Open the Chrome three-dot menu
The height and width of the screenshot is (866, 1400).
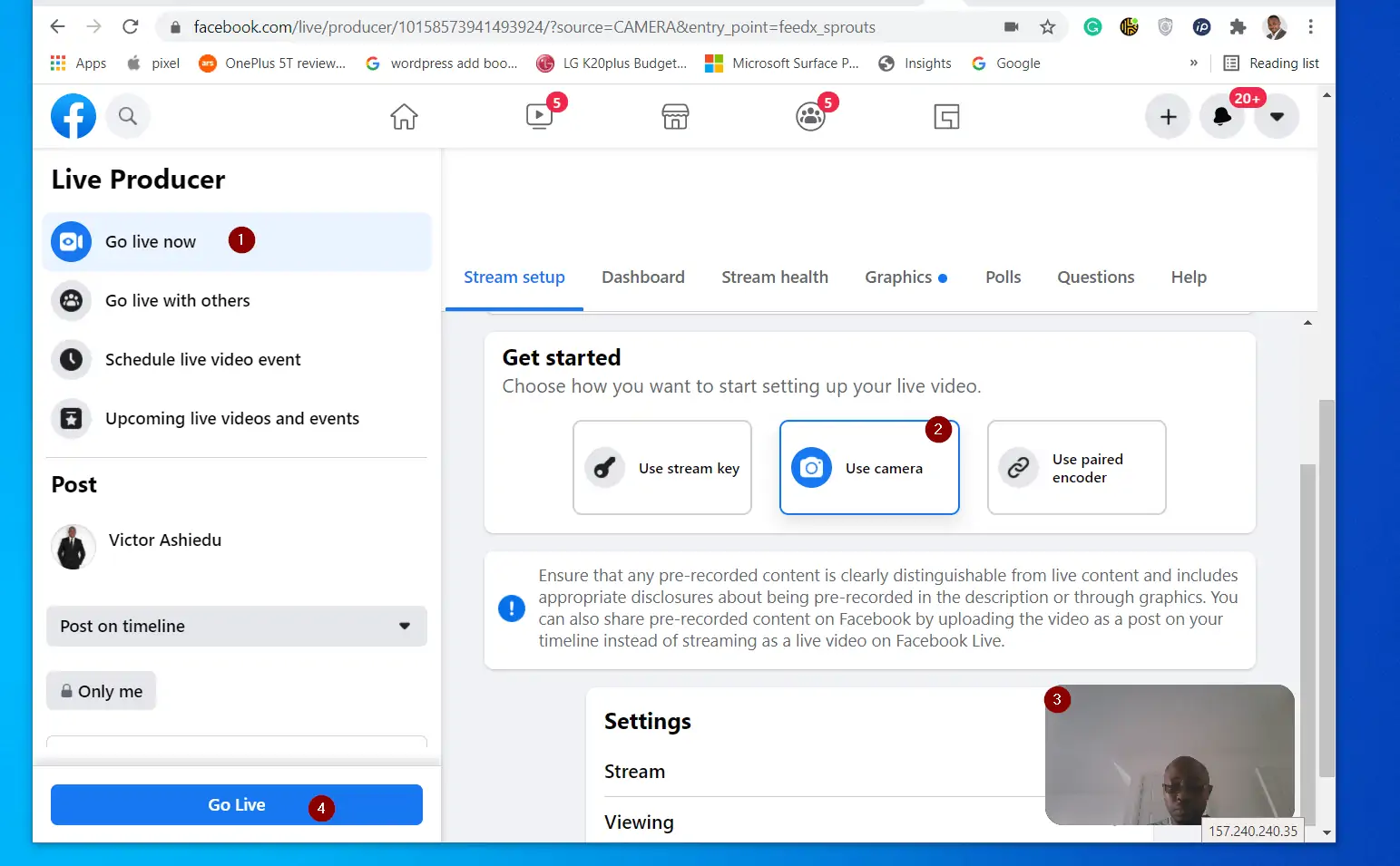pyautogui.click(x=1310, y=27)
